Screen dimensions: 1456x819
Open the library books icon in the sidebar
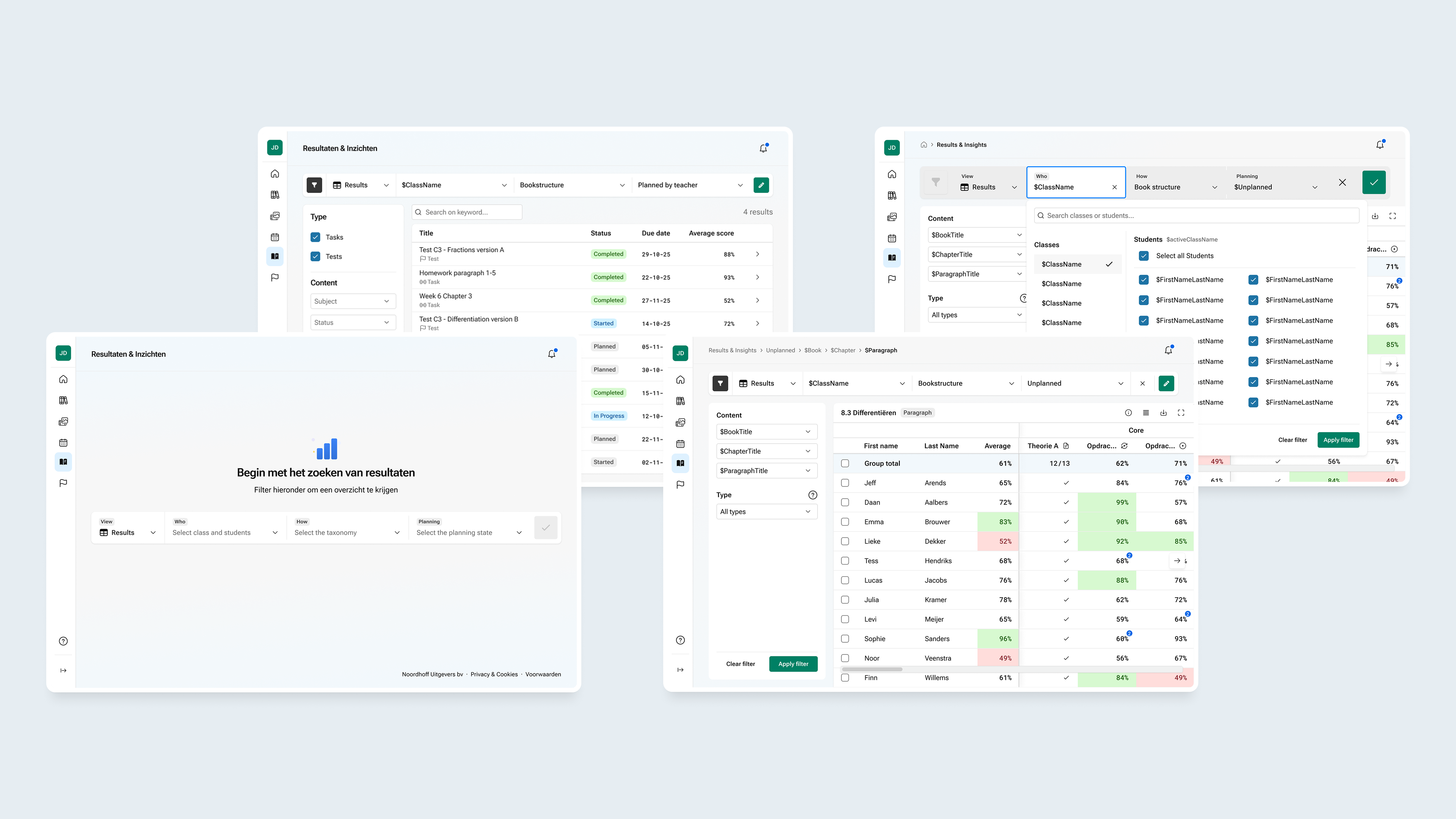pyautogui.click(x=275, y=195)
